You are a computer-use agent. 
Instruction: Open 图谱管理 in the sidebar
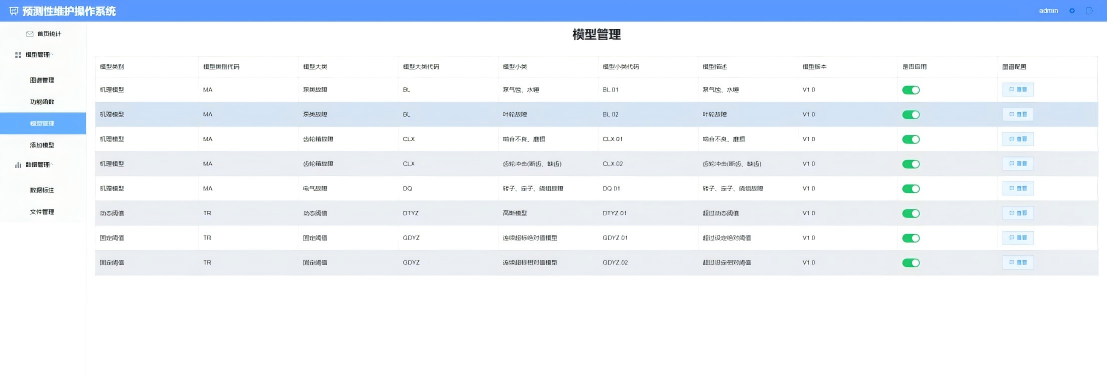pos(42,80)
